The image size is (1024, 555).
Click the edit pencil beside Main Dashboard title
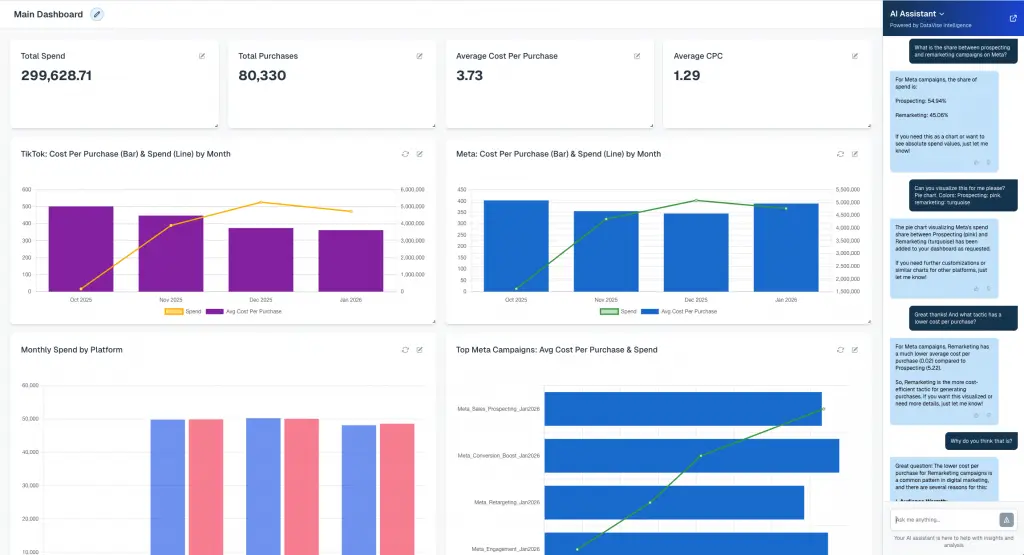point(96,14)
